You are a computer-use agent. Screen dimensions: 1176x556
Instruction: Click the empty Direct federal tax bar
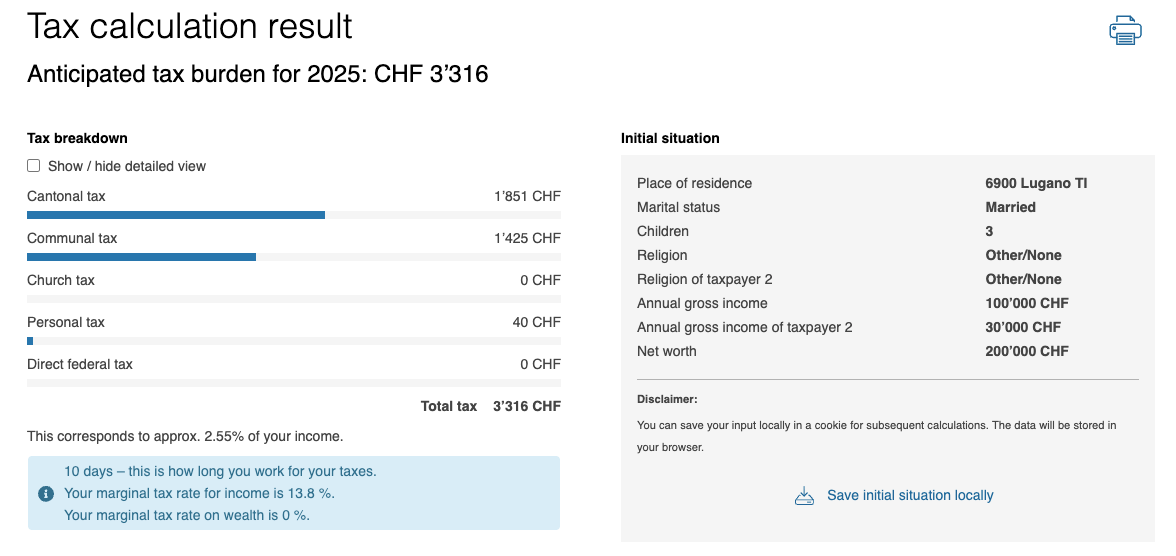point(293,383)
